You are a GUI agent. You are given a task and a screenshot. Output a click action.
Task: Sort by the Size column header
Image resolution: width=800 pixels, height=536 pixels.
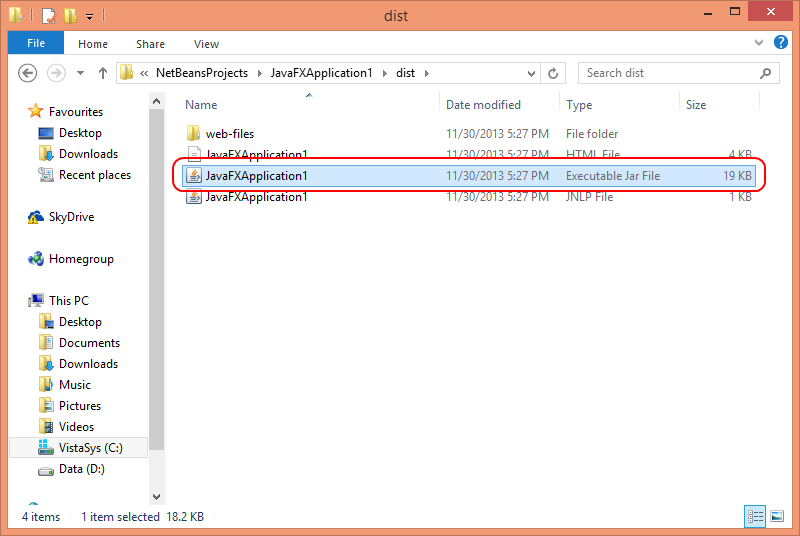click(x=696, y=105)
